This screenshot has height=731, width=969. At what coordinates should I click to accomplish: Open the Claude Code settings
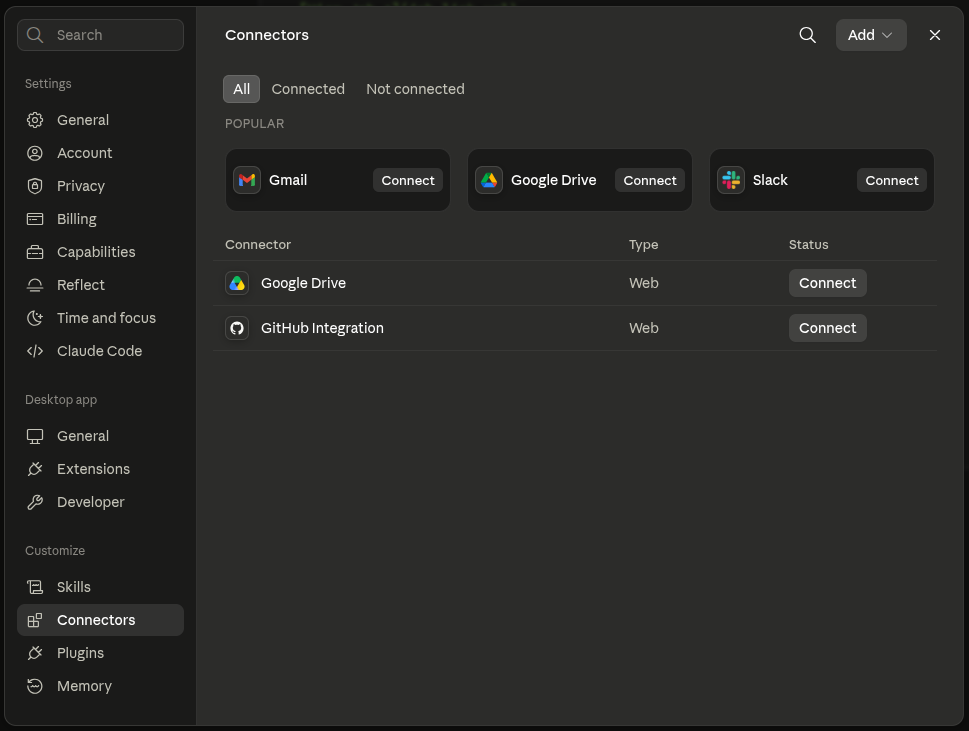pyautogui.click(x=100, y=351)
